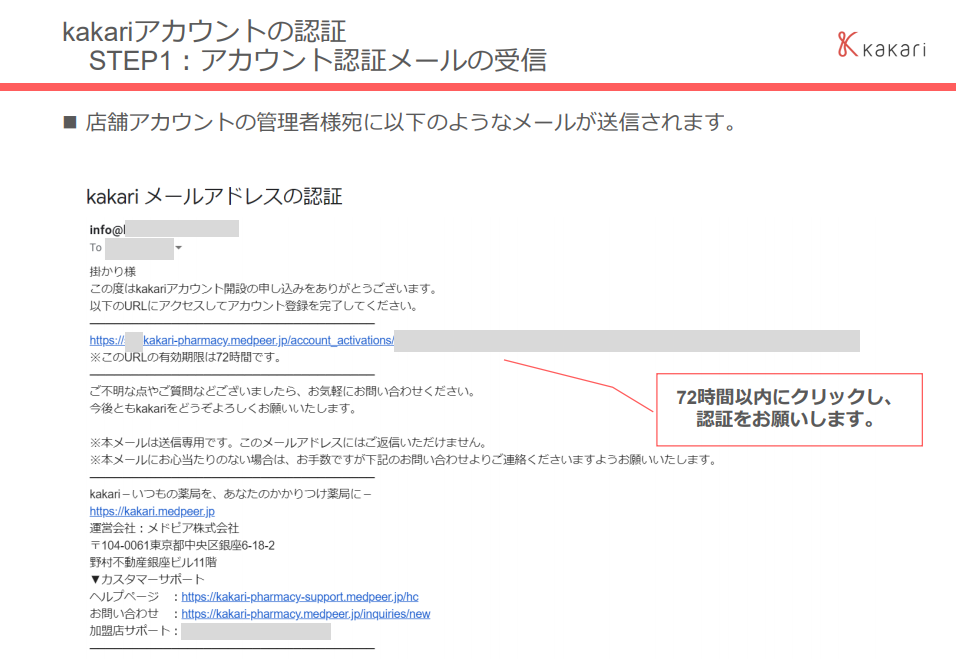The height and width of the screenshot is (659, 956).
Task: Click the bullet text '店舗アカウントの管理者様宛に…'
Action: coord(412,123)
